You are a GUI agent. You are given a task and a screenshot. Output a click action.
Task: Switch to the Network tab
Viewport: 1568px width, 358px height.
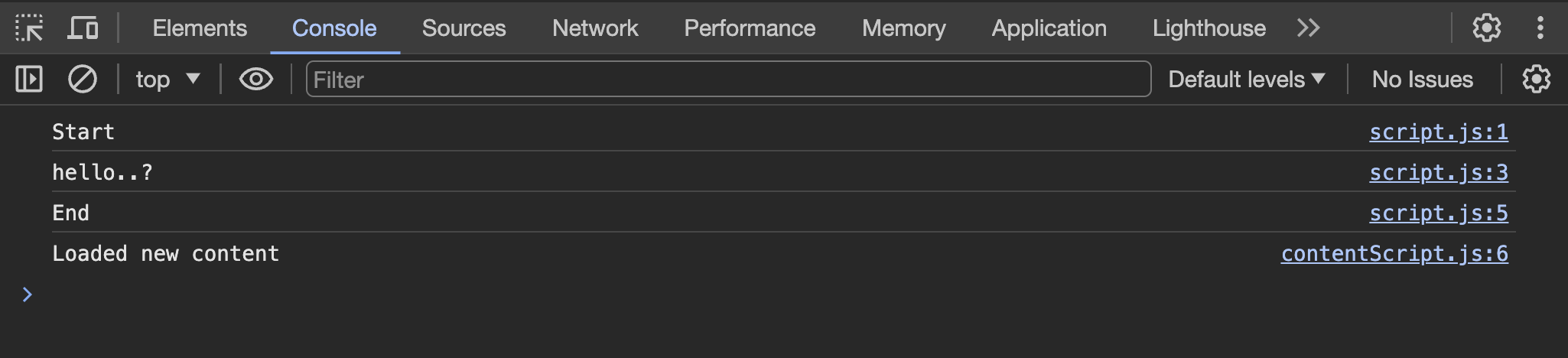pos(595,28)
